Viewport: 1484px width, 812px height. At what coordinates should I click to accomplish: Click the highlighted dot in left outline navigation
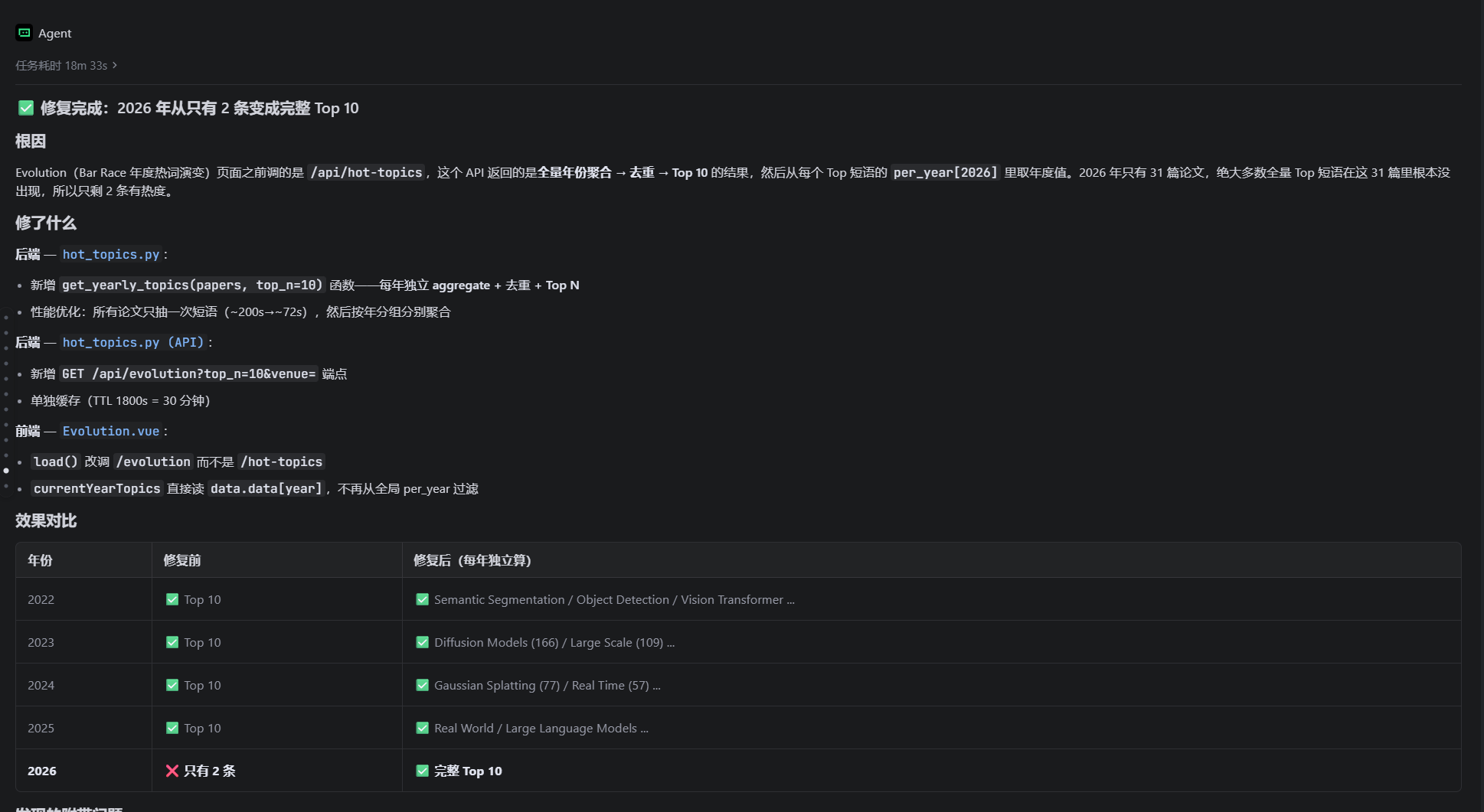tap(6, 470)
